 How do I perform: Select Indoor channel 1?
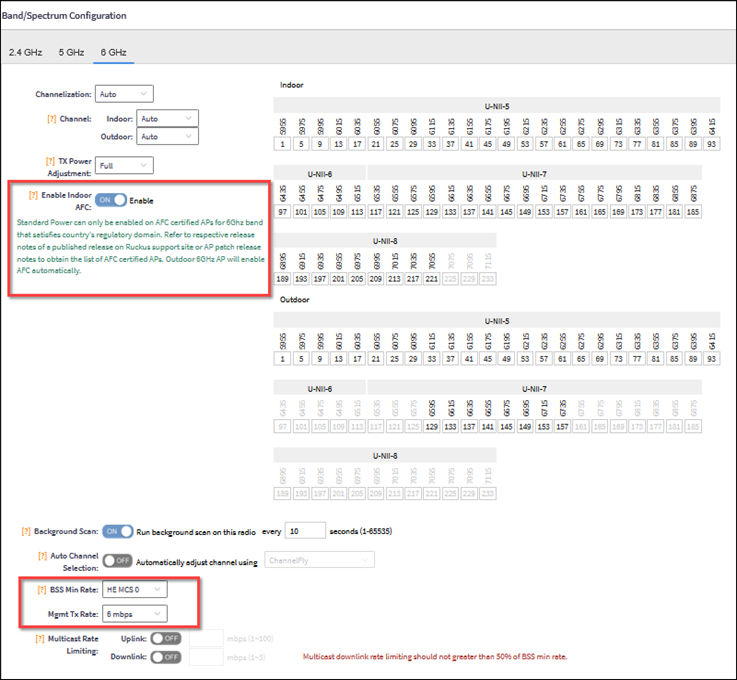click(x=282, y=144)
